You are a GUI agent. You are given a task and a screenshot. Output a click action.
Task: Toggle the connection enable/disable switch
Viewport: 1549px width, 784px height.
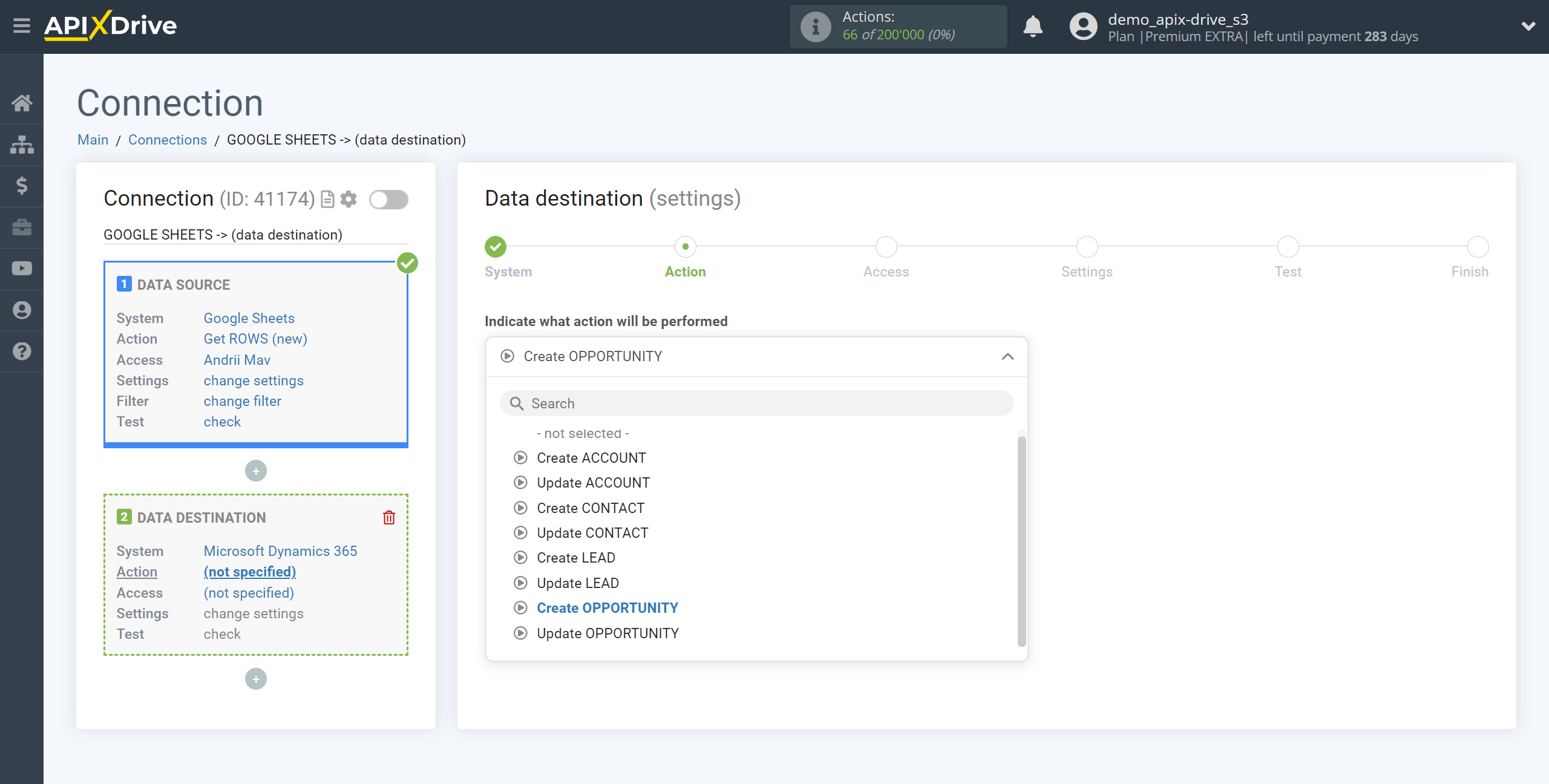[389, 199]
